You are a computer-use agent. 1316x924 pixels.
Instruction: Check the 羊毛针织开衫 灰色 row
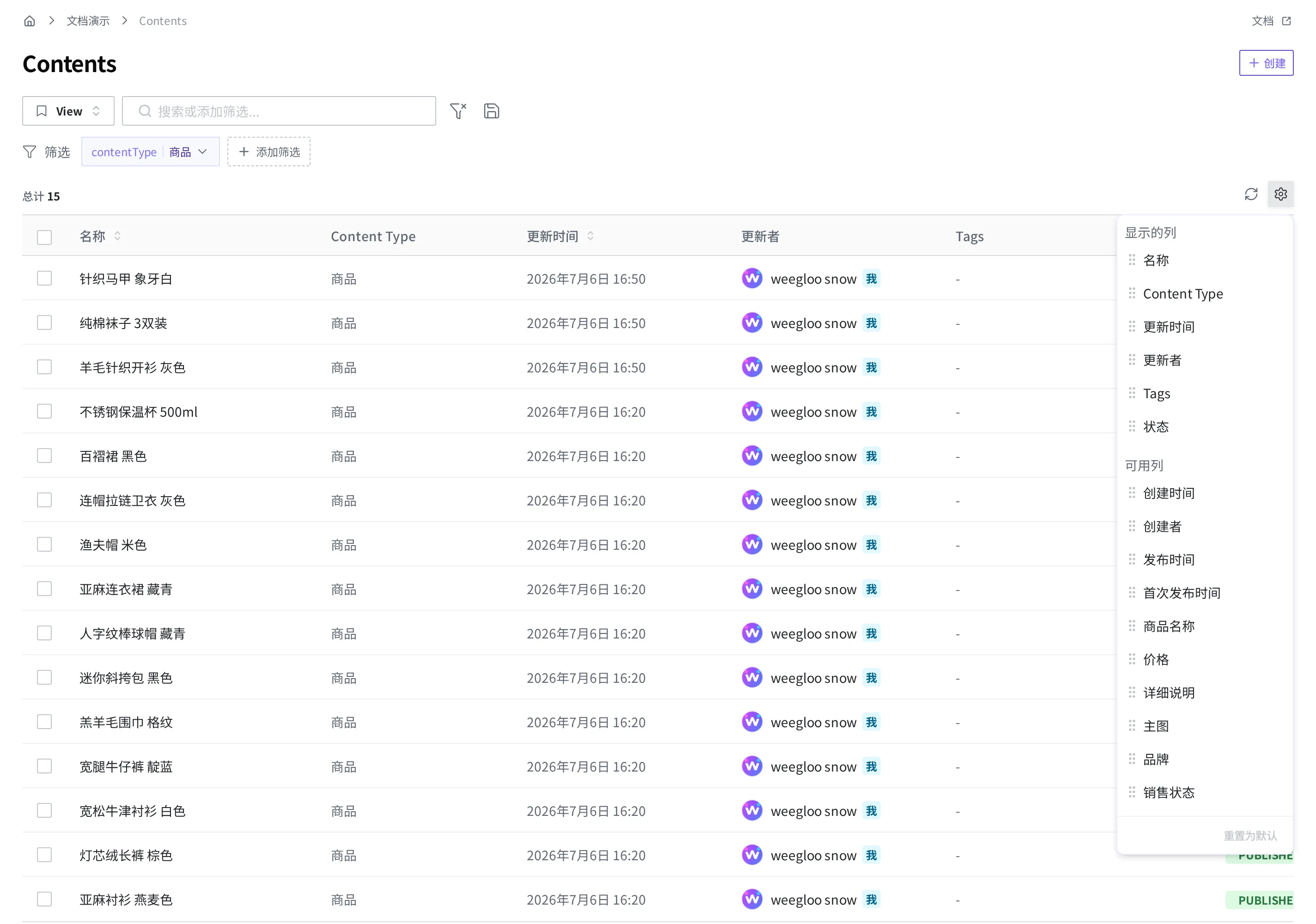pyautogui.click(x=44, y=367)
